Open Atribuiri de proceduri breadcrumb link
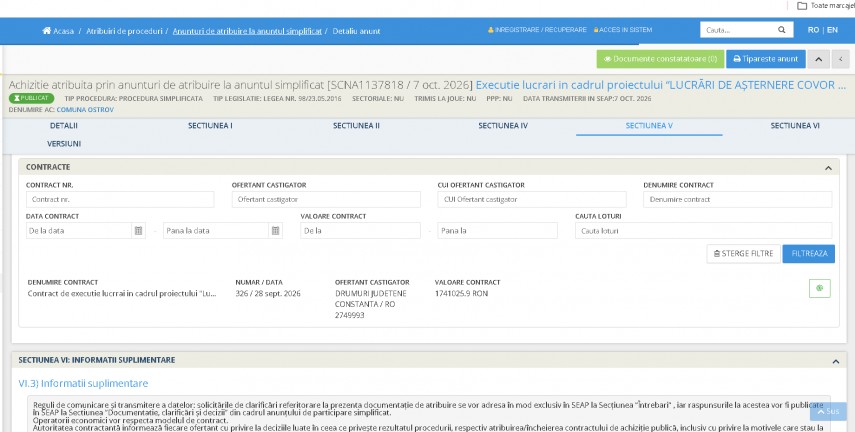855x432 pixels. pos(124,31)
